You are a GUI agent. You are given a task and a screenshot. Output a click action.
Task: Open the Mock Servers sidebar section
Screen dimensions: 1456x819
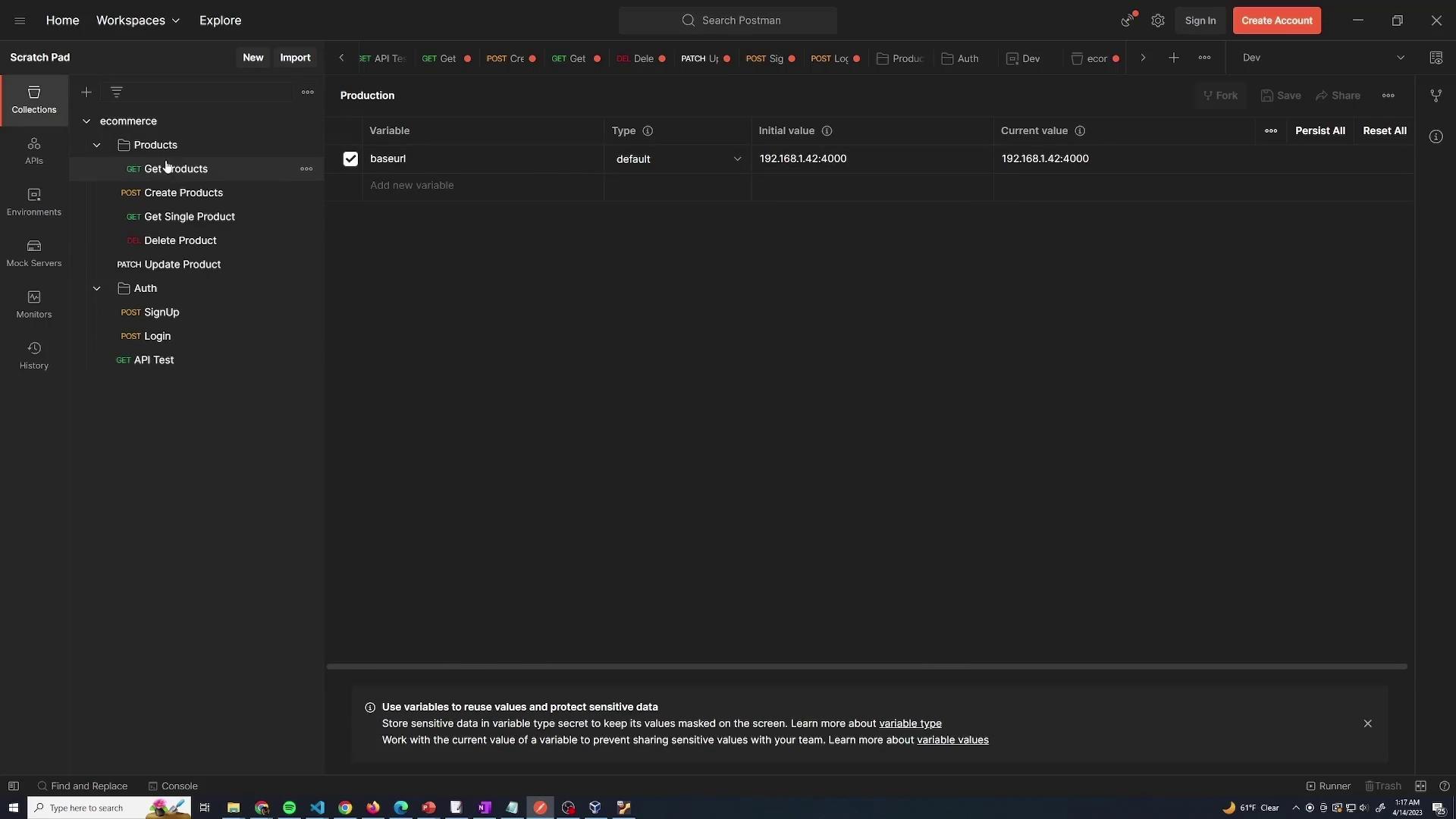[x=33, y=253]
